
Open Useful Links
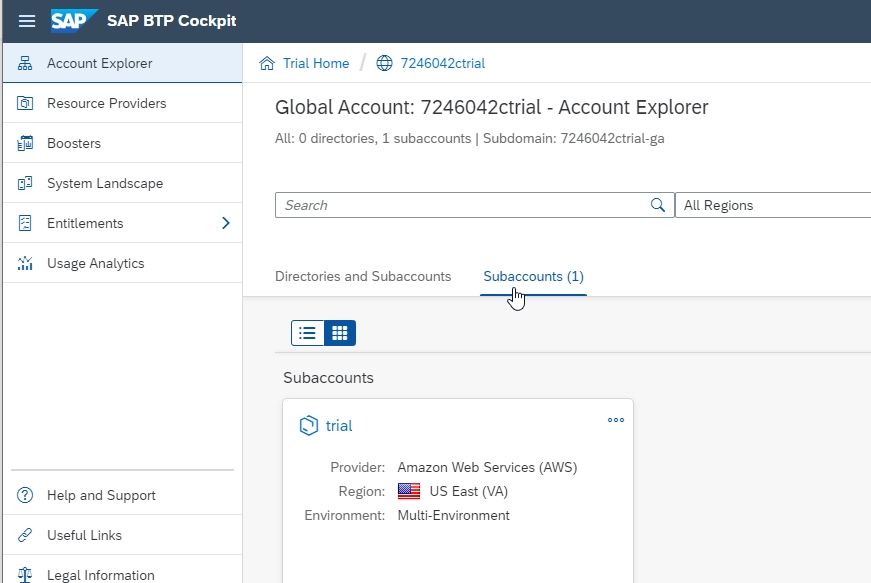tap(122, 535)
